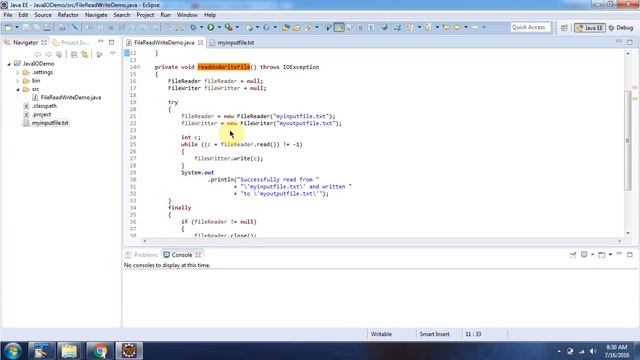Open Google Chrome from the taskbar

click(99, 351)
